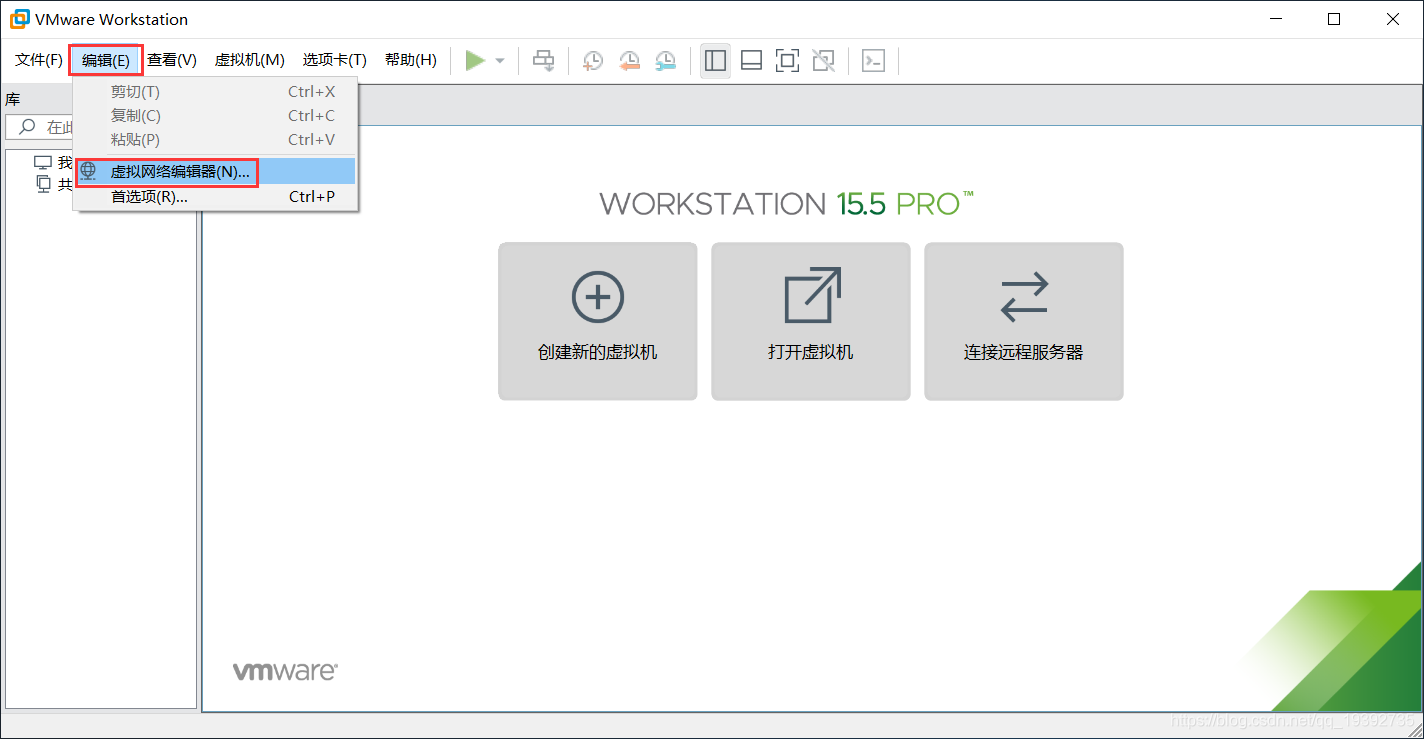Take a snapshot with the clock-plus icon
1424x739 pixels.
point(593,61)
